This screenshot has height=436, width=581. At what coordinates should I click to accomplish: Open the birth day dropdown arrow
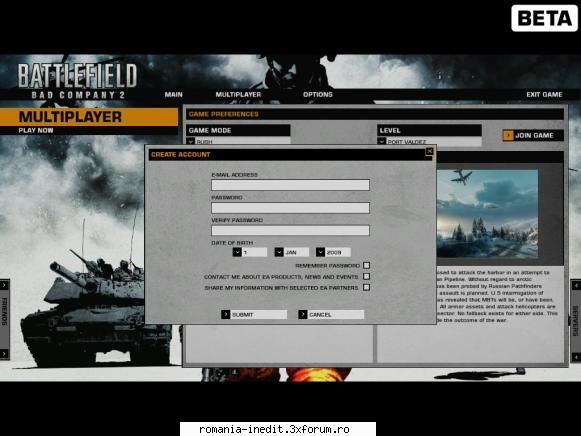237,252
